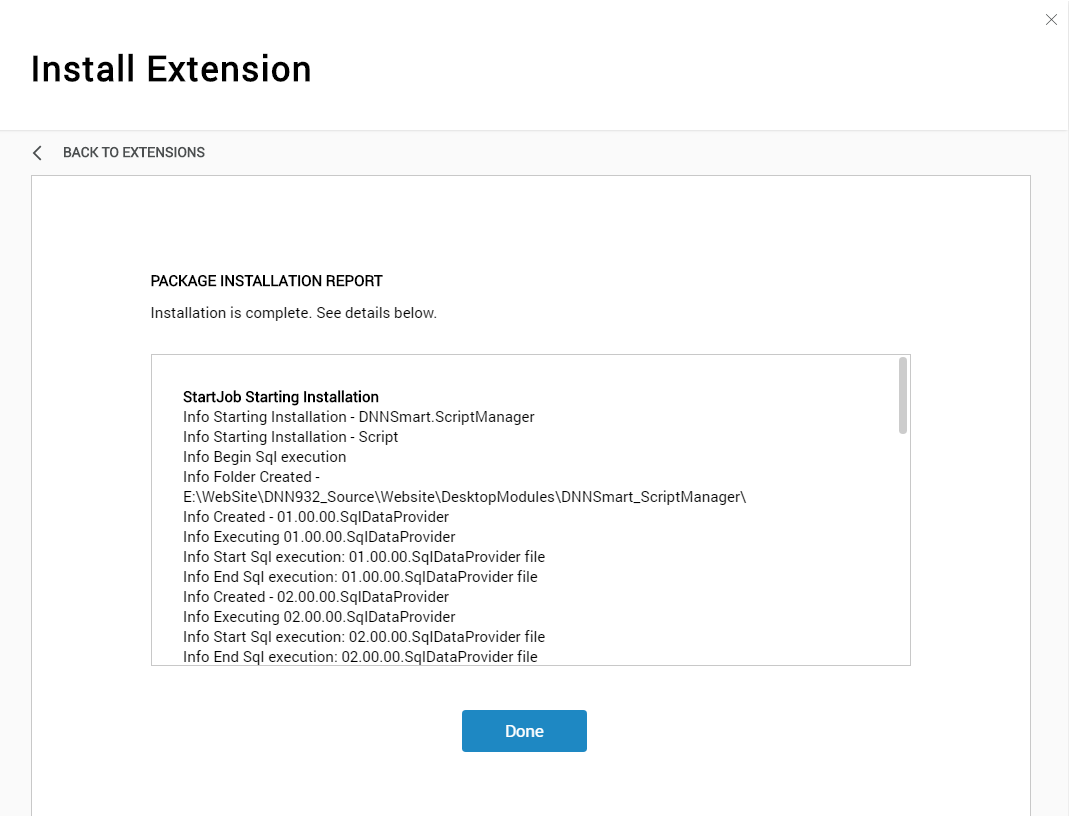Click the DesktopModules folder path log line
The image size is (1069, 816).
[464, 497]
